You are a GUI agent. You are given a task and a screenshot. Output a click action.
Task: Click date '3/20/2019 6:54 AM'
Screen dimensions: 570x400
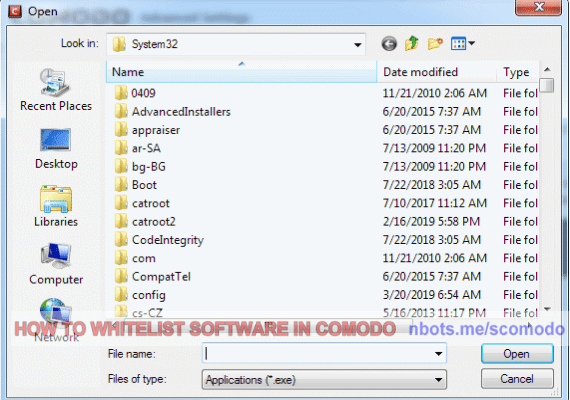(x=431, y=295)
